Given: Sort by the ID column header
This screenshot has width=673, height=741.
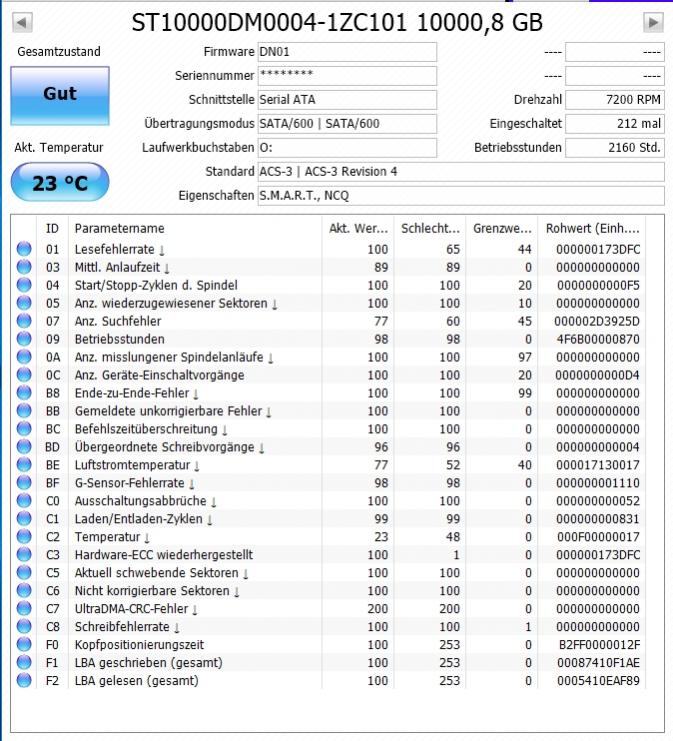Looking at the screenshot, I should point(52,229).
